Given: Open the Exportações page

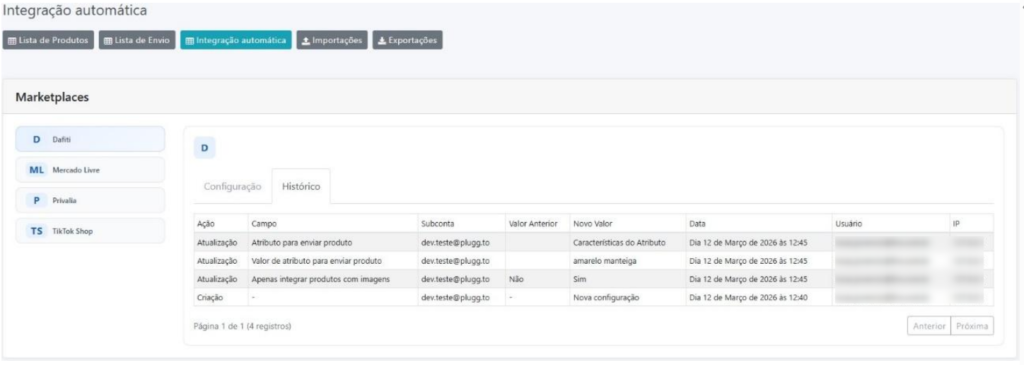Looking at the screenshot, I should (x=408, y=40).
